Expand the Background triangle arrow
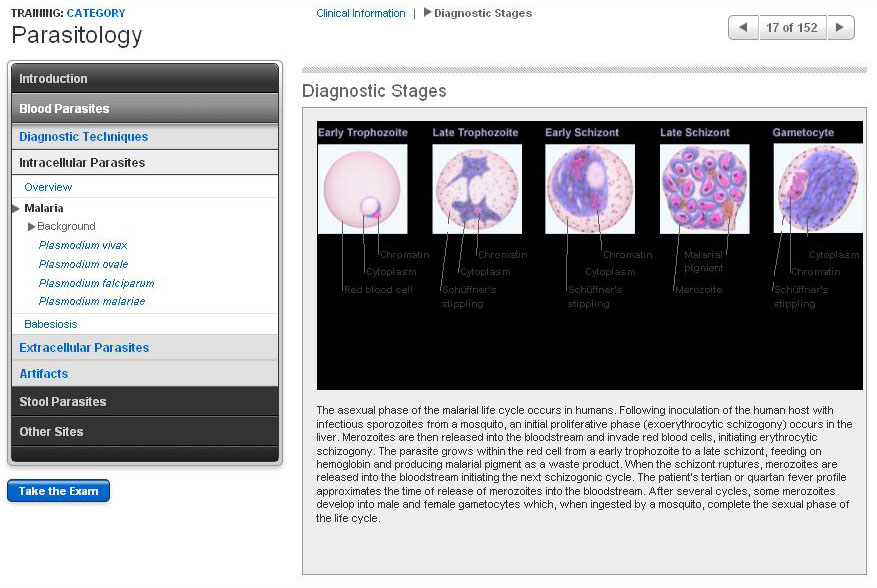The height and width of the screenshot is (588, 877). (32, 227)
